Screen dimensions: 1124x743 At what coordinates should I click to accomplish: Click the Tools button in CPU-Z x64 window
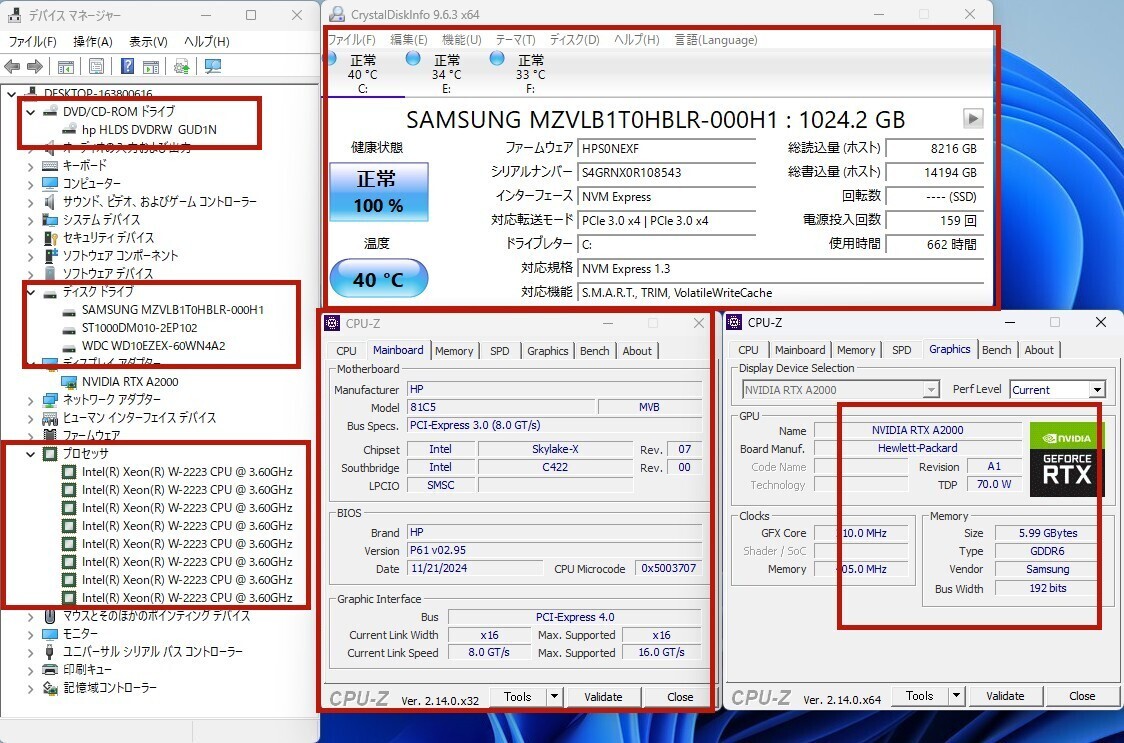919,696
